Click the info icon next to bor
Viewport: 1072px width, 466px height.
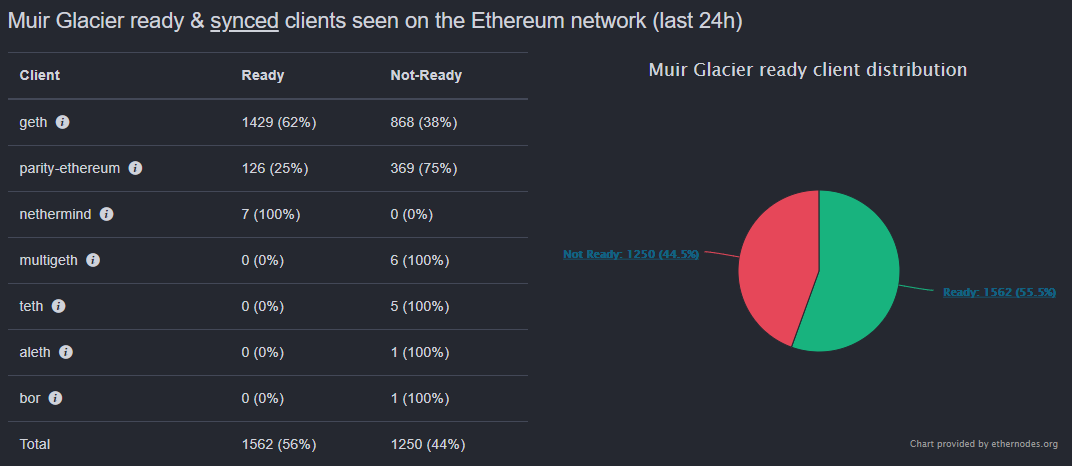tap(55, 398)
